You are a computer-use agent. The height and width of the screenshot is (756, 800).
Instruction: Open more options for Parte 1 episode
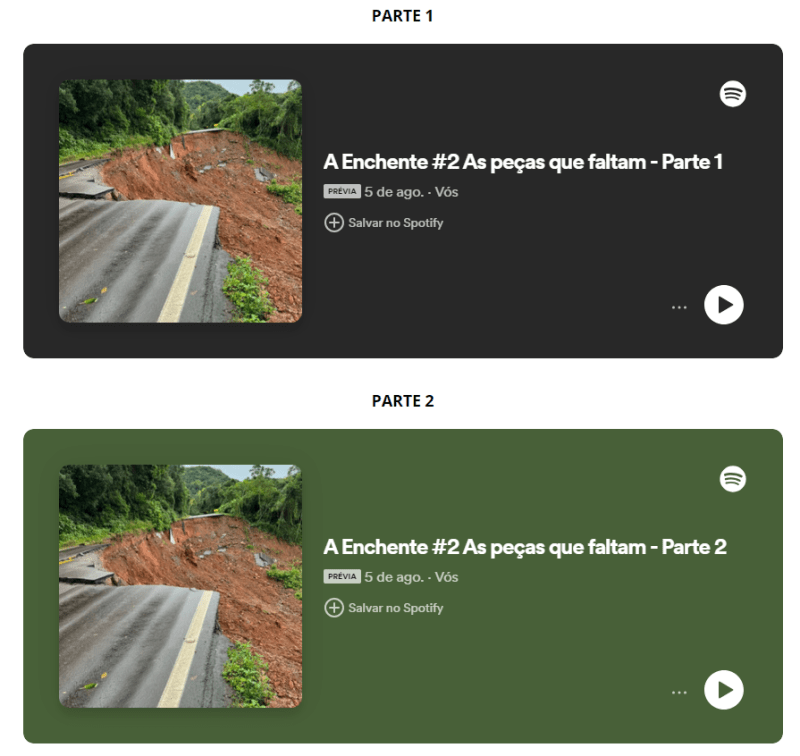(679, 307)
